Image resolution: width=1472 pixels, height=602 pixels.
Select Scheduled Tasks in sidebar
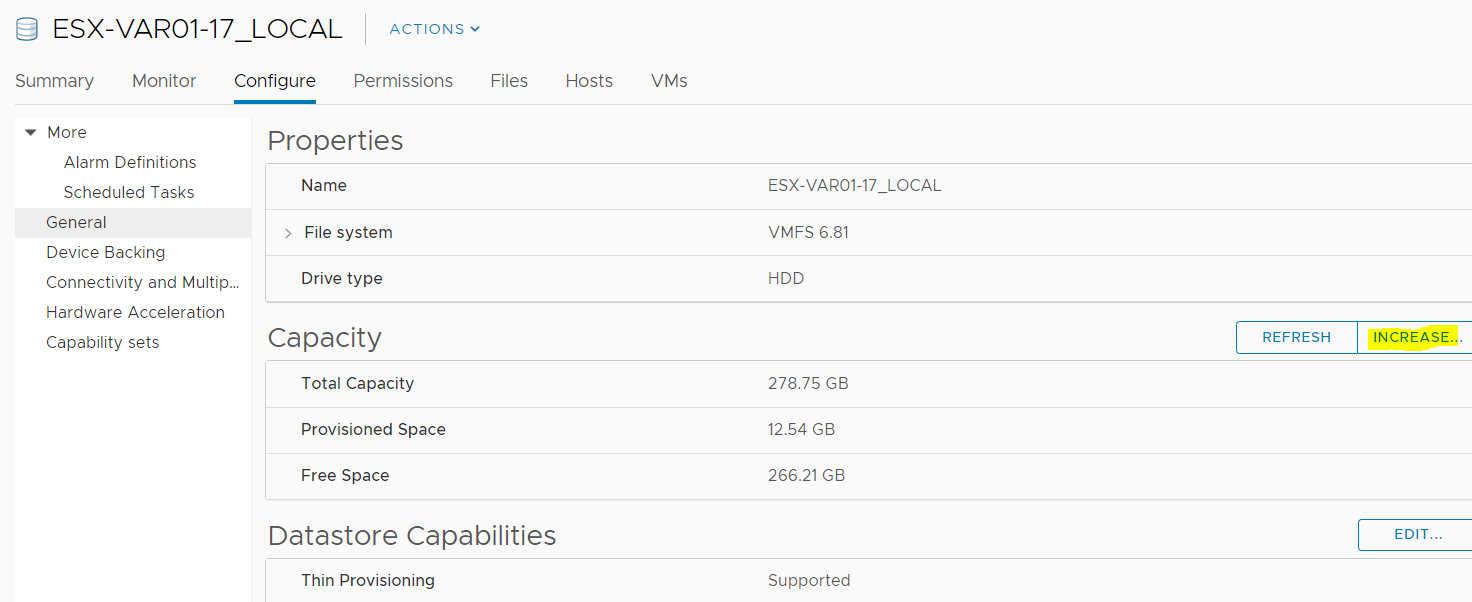(130, 192)
